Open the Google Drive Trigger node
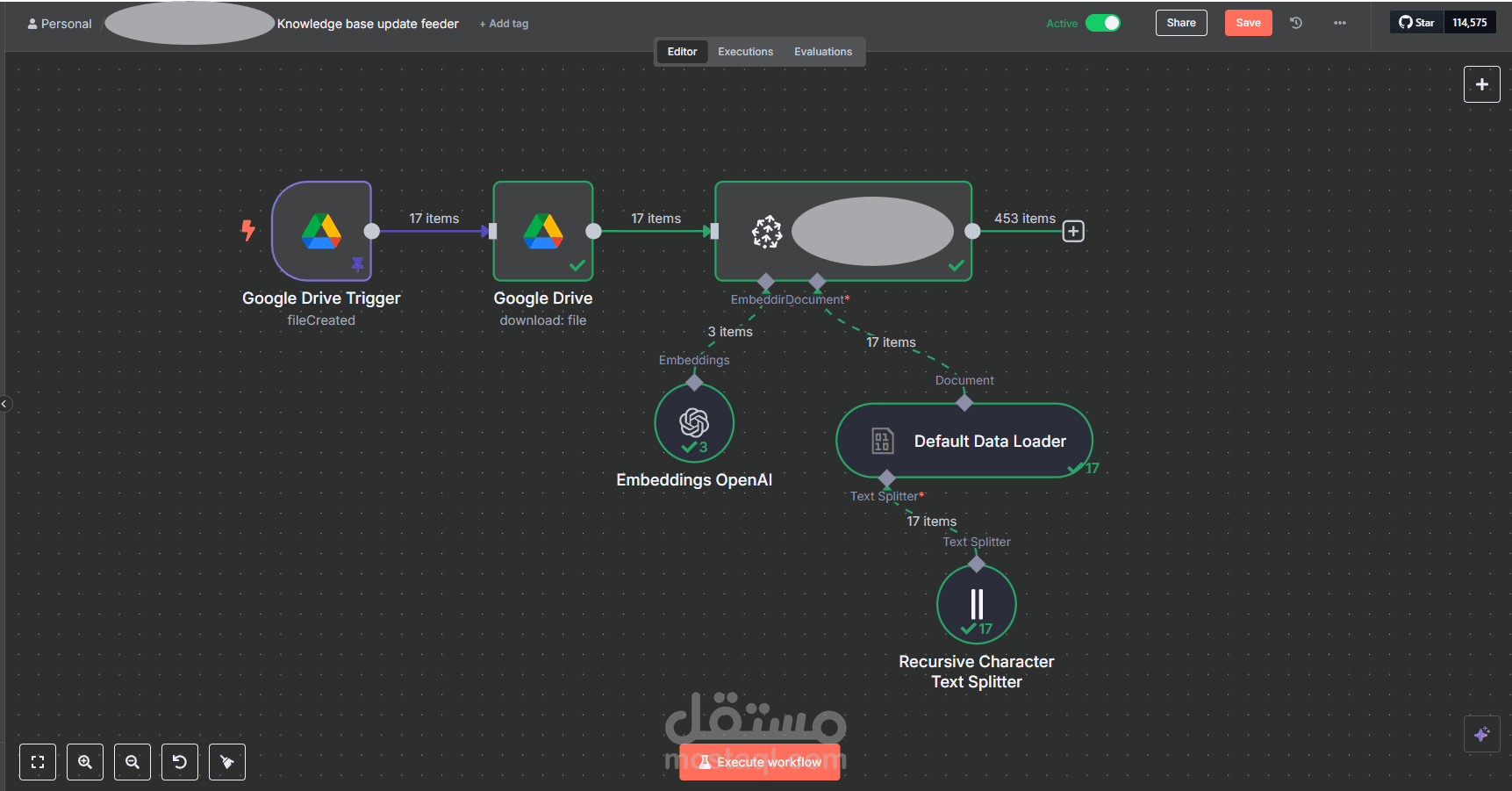 [321, 231]
